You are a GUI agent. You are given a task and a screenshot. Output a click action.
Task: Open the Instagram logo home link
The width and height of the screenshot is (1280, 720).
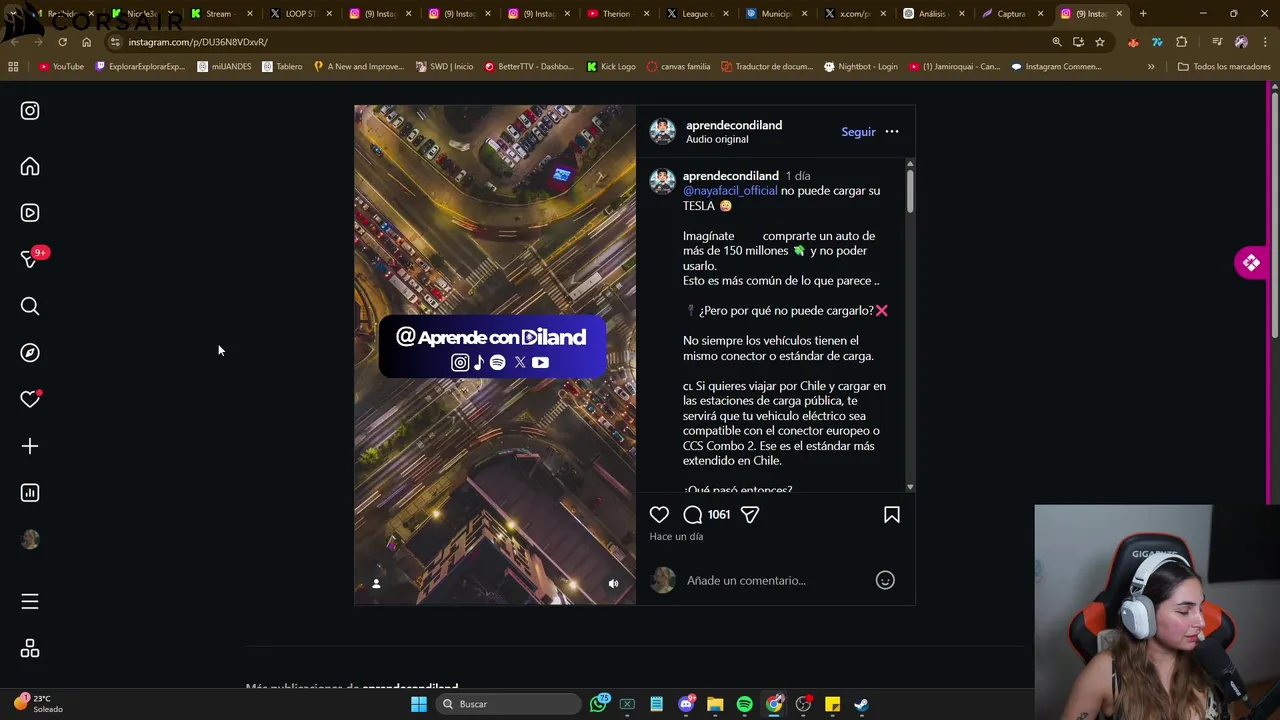pyautogui.click(x=30, y=111)
